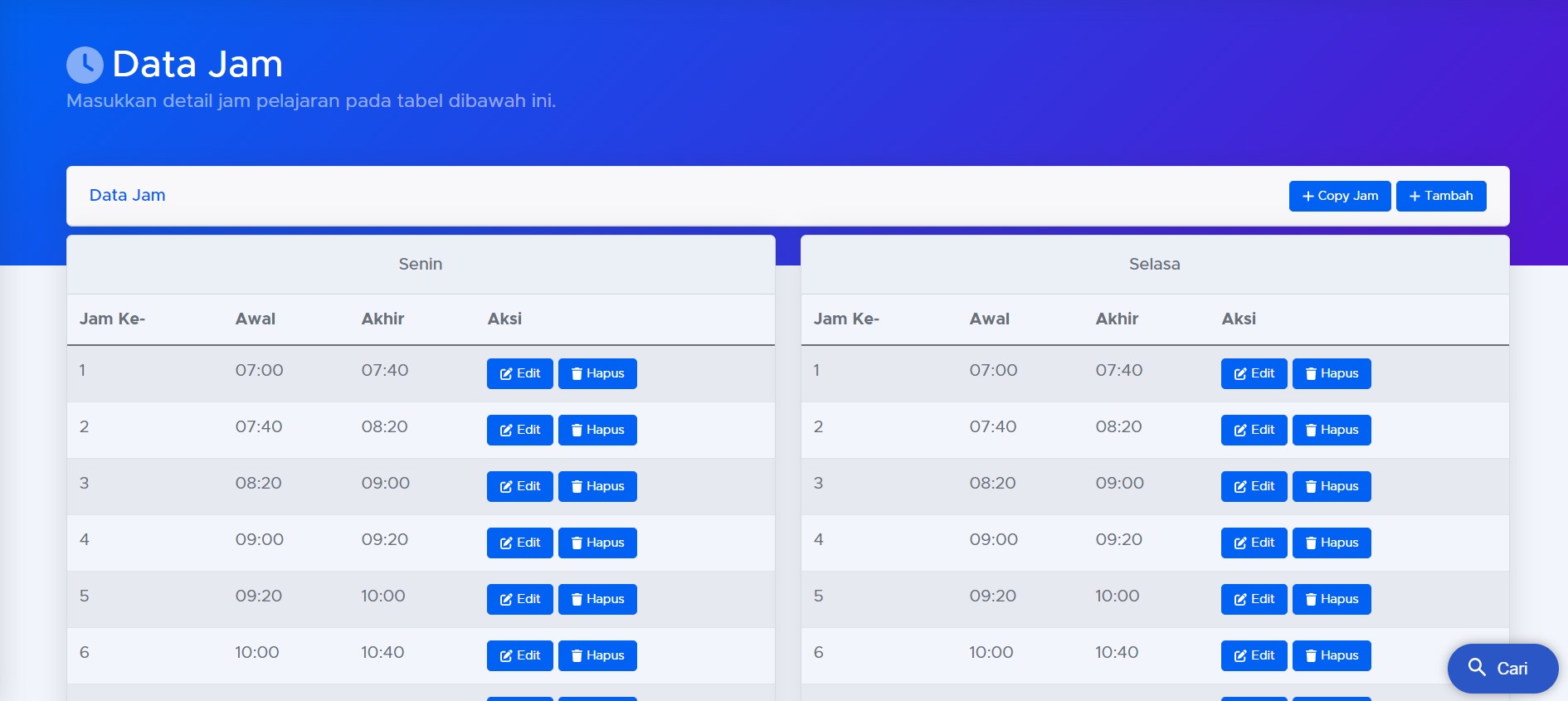
Task: Click the Data Jam card title
Action: coord(128,195)
